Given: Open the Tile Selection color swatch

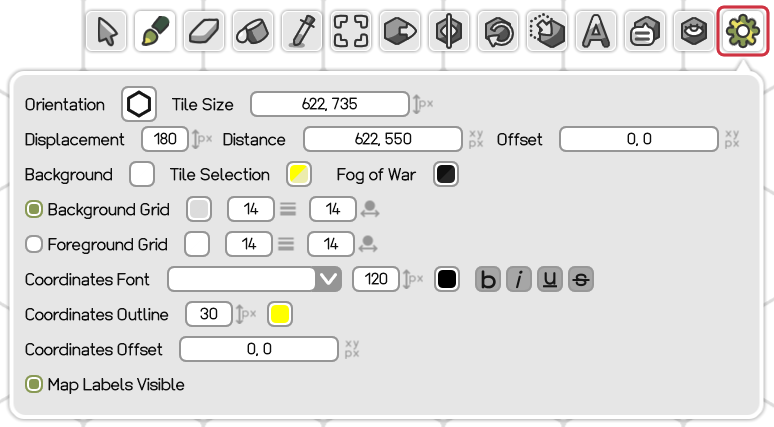Looking at the screenshot, I should pos(299,174).
